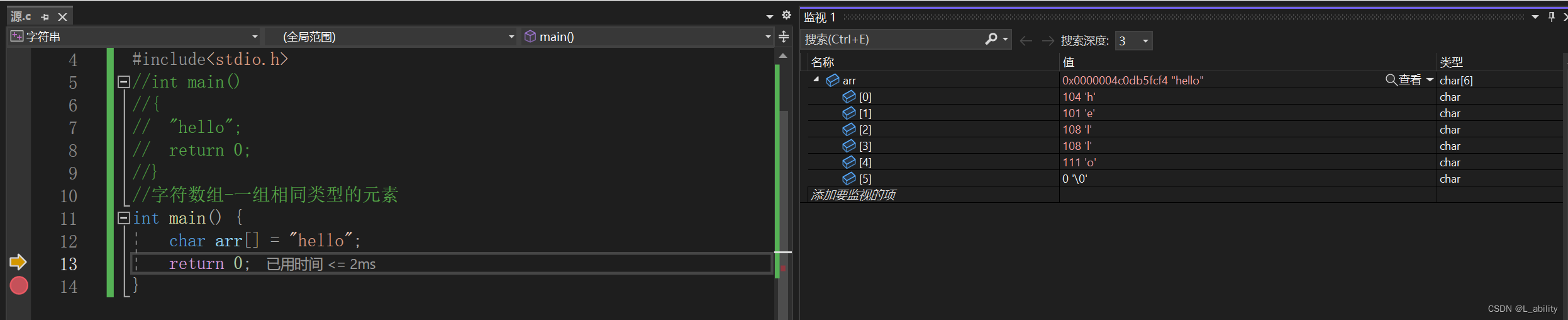Click the editor vertical scrollbar up arrow
The image size is (1568, 320).
(783, 56)
